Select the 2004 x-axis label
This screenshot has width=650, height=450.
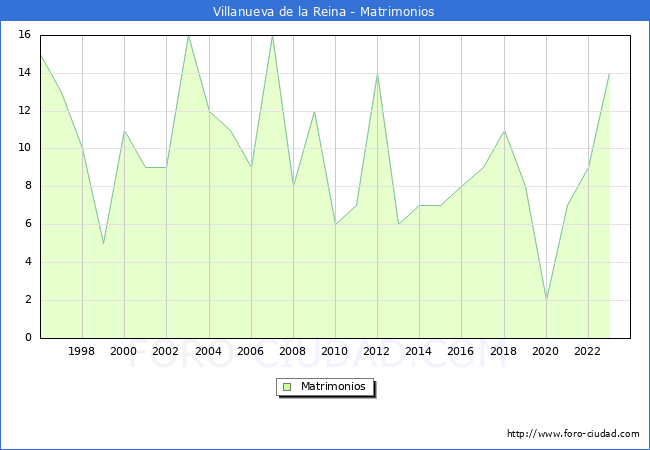pos(209,351)
